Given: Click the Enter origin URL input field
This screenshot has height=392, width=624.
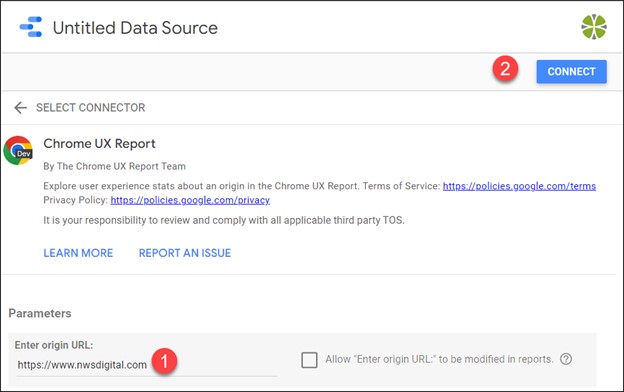Looking at the screenshot, I should pyautogui.click(x=147, y=365).
